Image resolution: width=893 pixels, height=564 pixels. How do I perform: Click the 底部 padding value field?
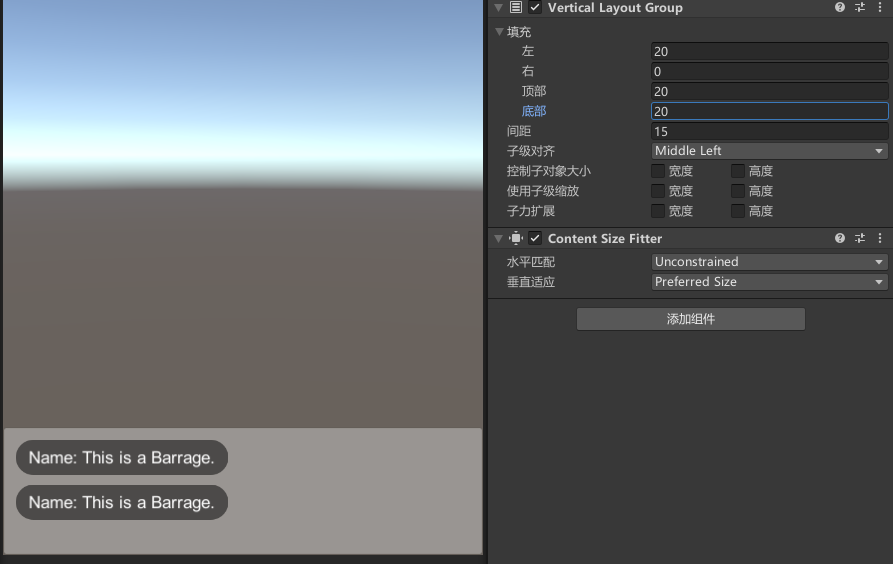(x=769, y=111)
